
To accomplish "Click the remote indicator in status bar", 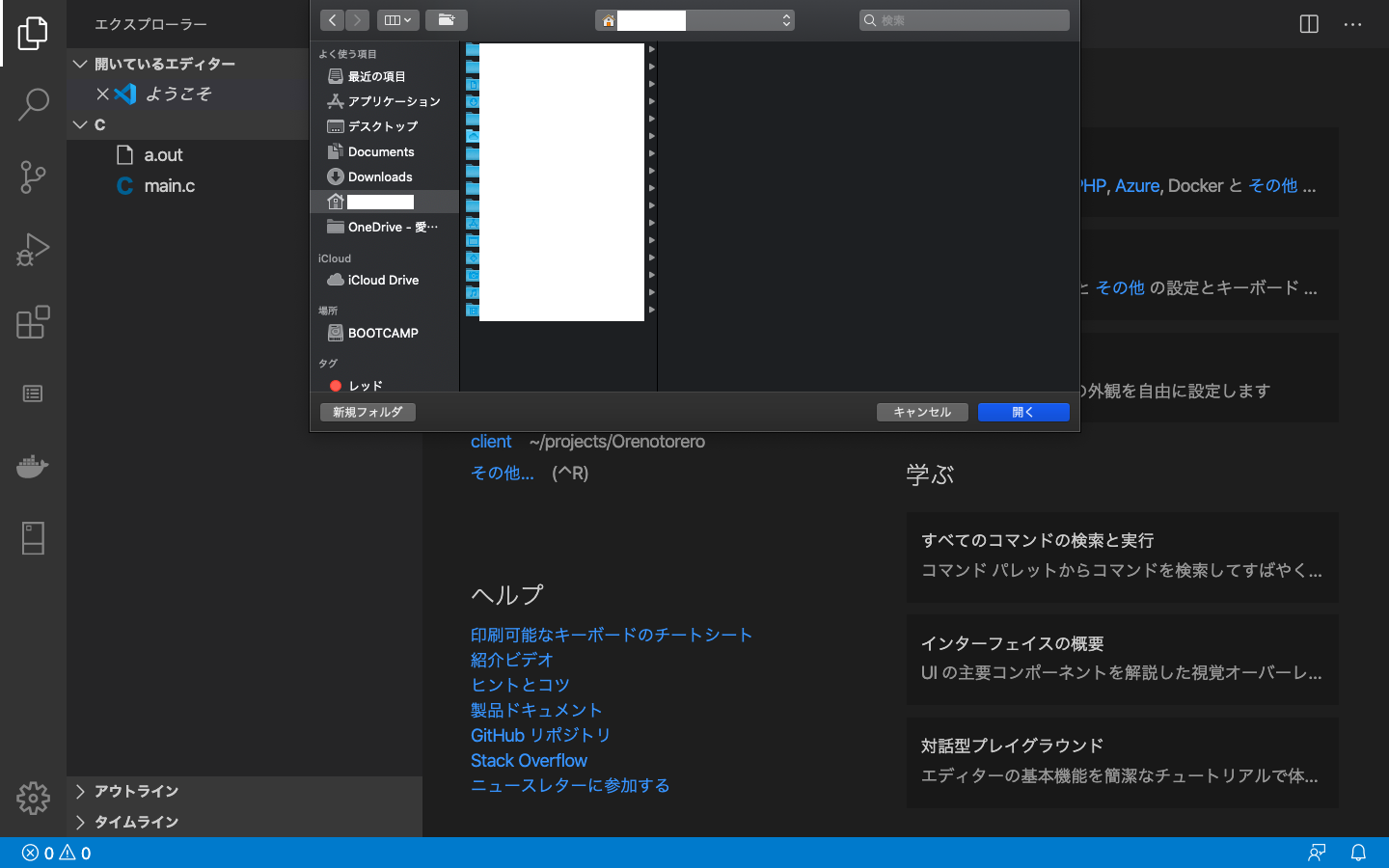I will tap(1317, 853).
